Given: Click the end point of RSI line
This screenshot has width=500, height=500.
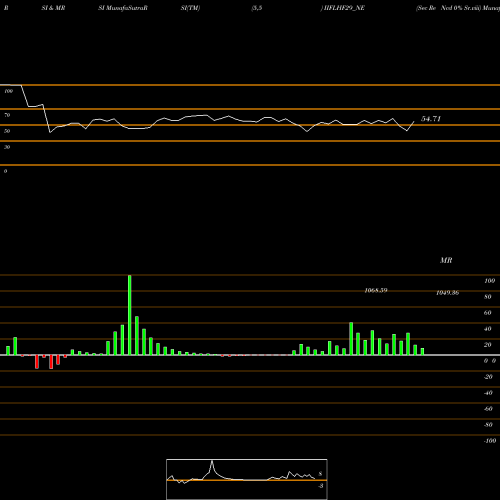Looking at the screenshot, I should click(414, 122).
